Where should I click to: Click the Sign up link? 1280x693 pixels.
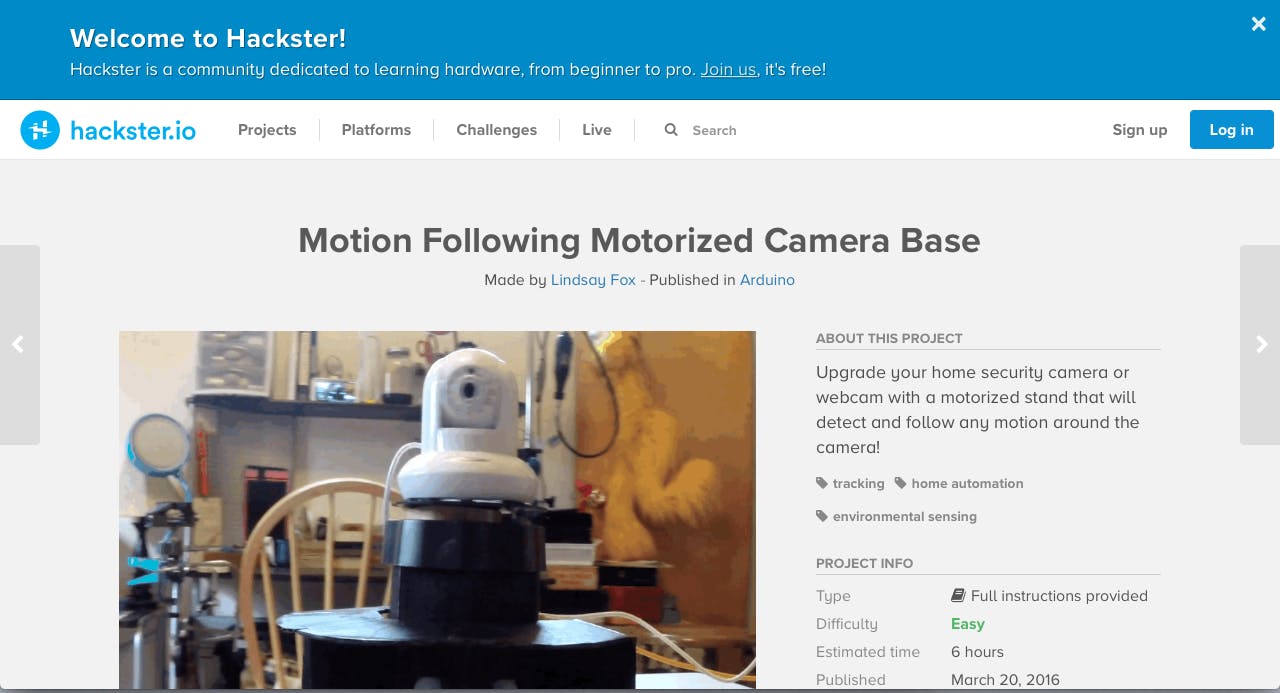click(x=1140, y=130)
